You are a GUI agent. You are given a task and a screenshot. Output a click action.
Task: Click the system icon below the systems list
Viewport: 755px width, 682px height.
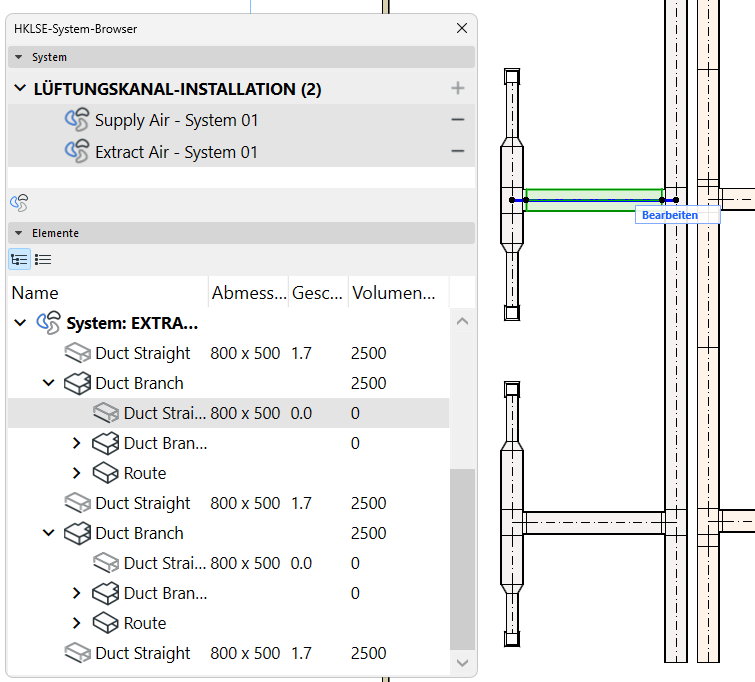pyautogui.click(x=19, y=203)
